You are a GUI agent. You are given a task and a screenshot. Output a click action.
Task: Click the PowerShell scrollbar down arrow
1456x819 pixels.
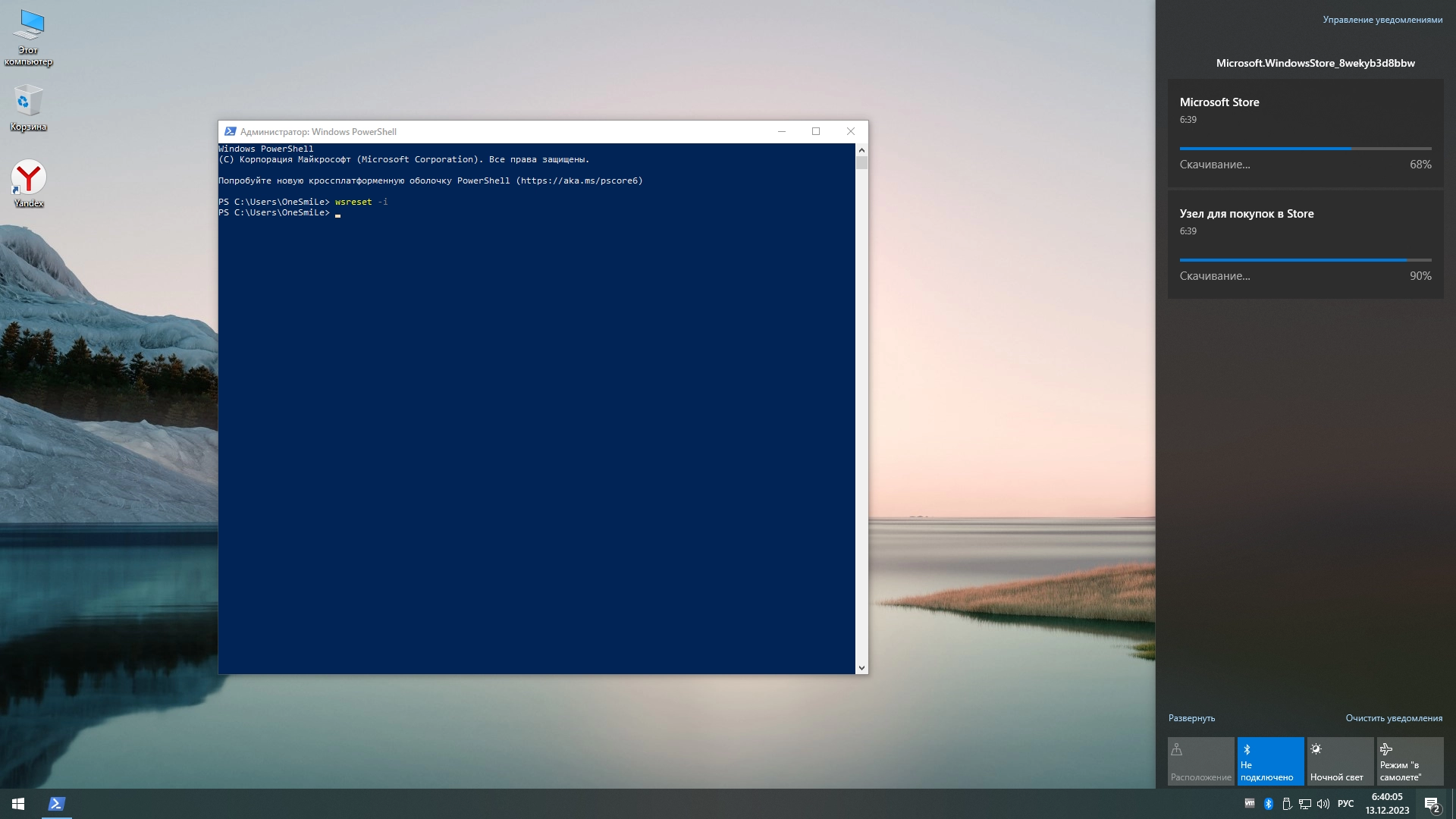point(861,668)
